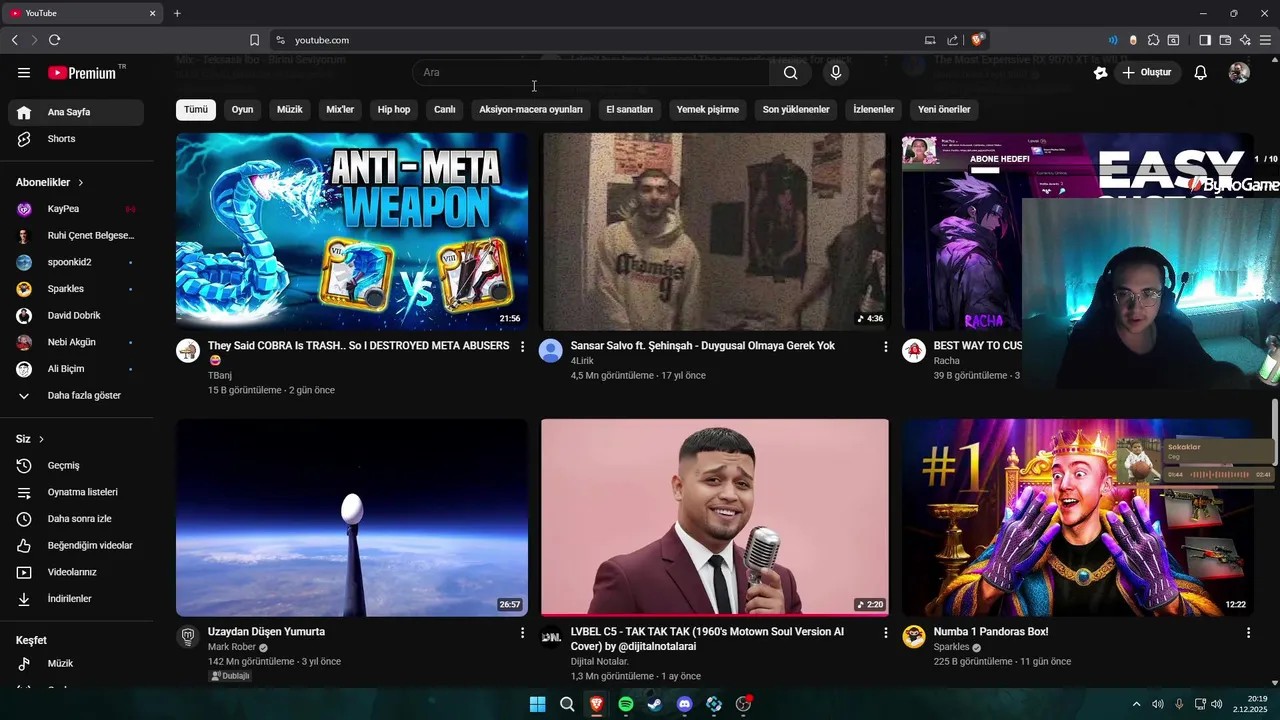Start voice search with microphone icon
The height and width of the screenshot is (720, 1280).
click(836, 72)
